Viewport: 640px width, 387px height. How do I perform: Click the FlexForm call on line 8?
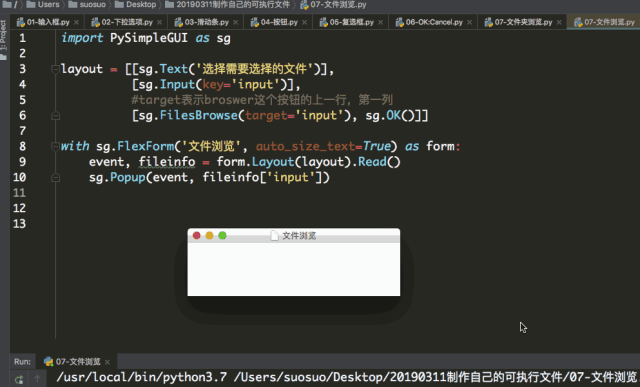(146, 146)
